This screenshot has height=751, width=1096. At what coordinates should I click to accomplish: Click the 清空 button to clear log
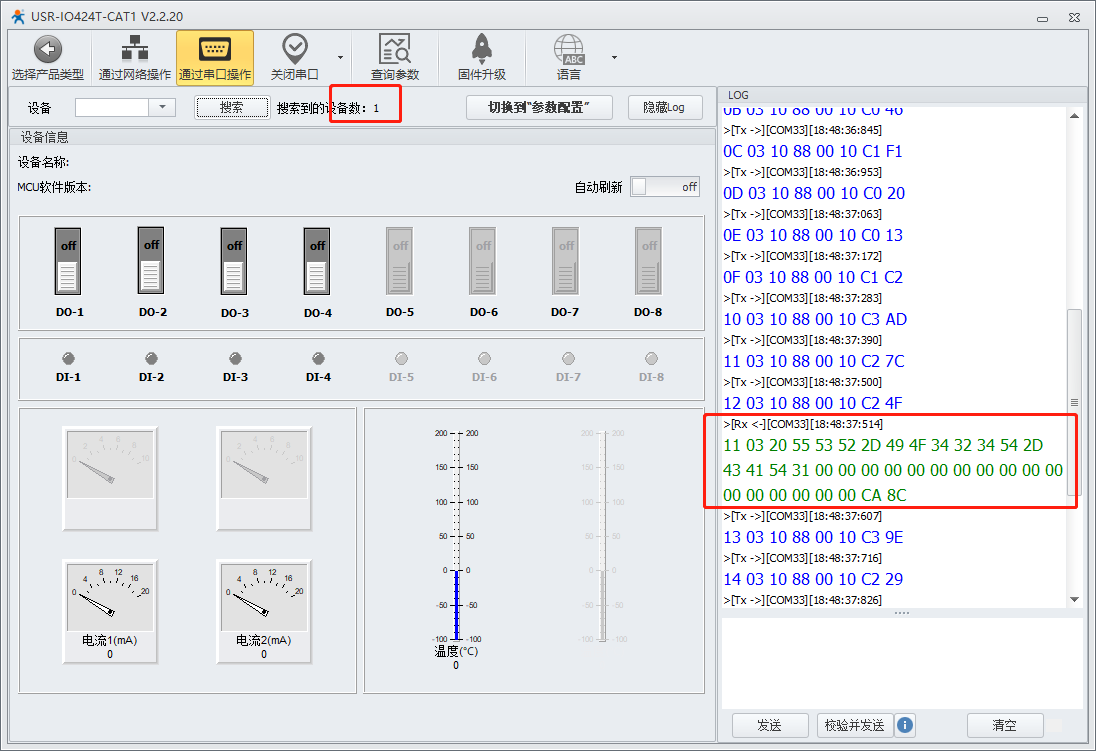(x=1004, y=725)
